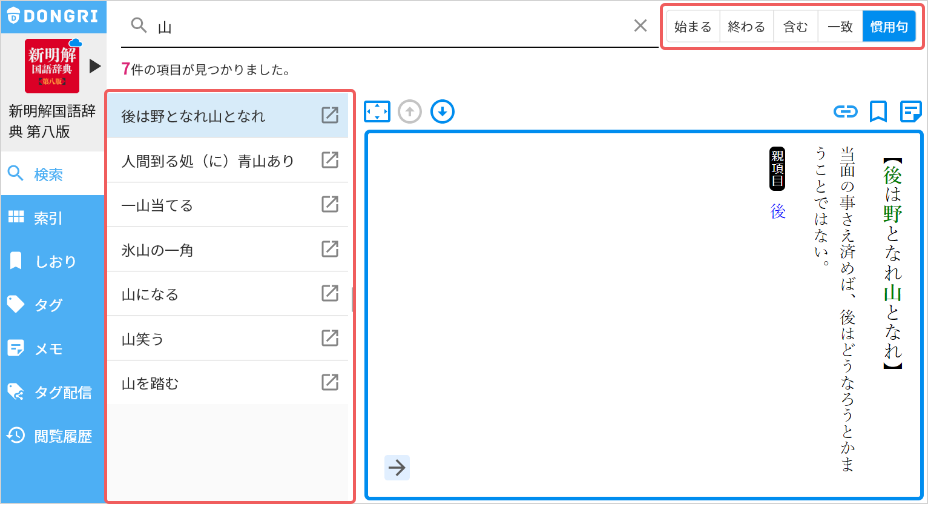The height and width of the screenshot is (506, 928).
Task: Click the right arrow button in entry pane
Action: (397, 468)
